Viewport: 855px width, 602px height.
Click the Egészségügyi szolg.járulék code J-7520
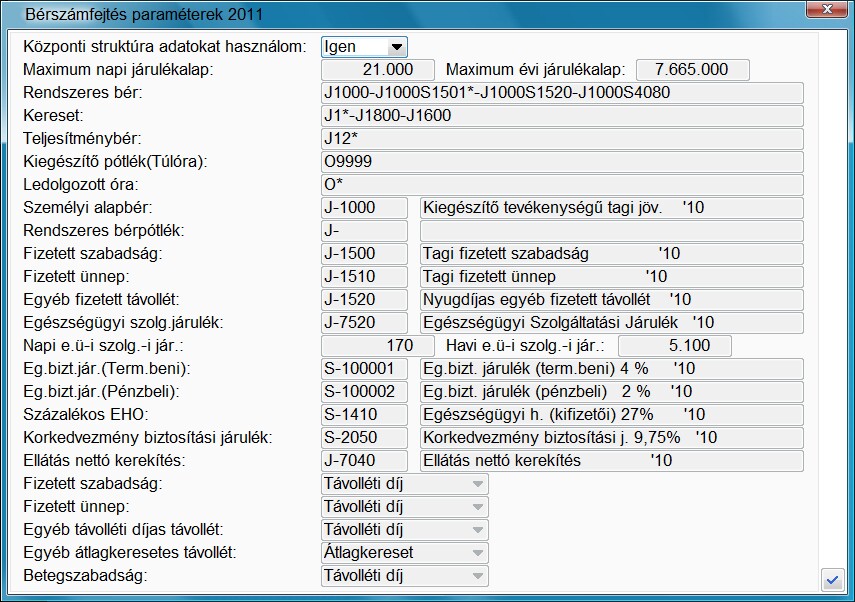click(x=364, y=322)
